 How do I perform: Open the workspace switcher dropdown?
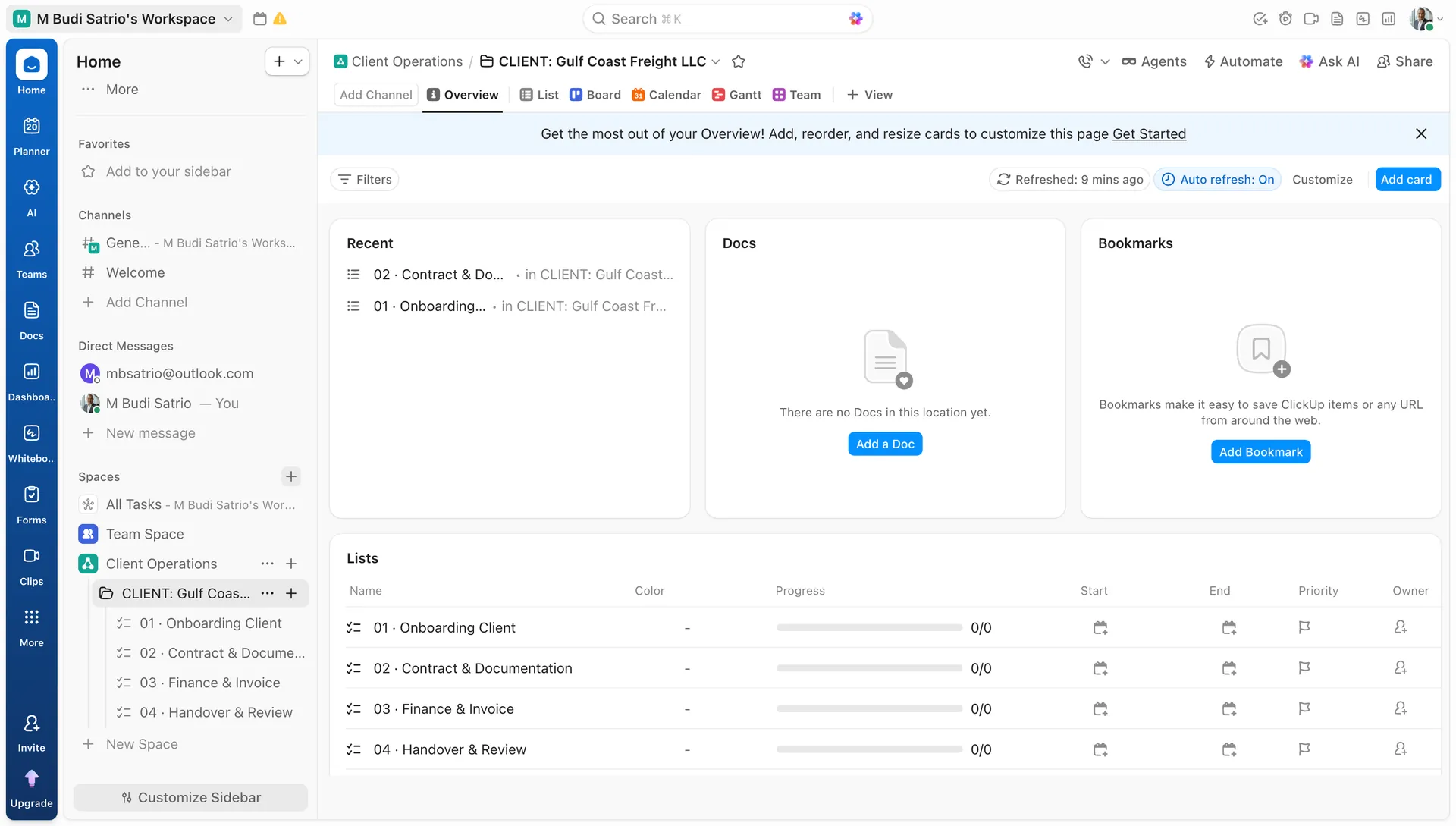pos(228,18)
